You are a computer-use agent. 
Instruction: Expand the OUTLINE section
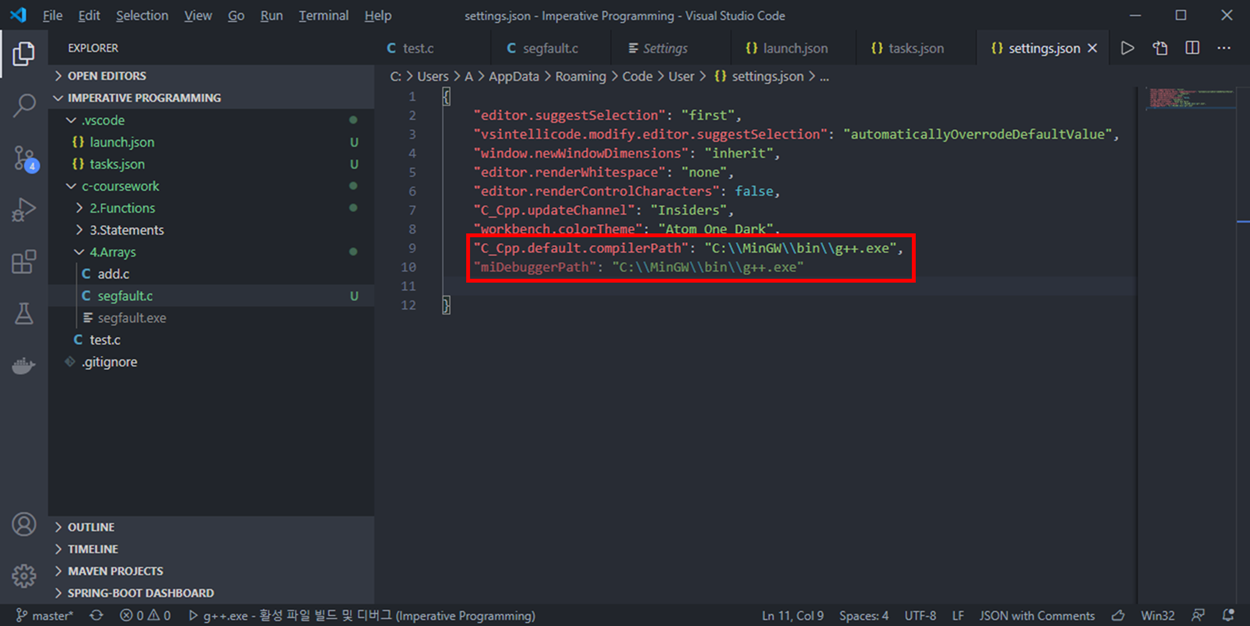[211, 527]
